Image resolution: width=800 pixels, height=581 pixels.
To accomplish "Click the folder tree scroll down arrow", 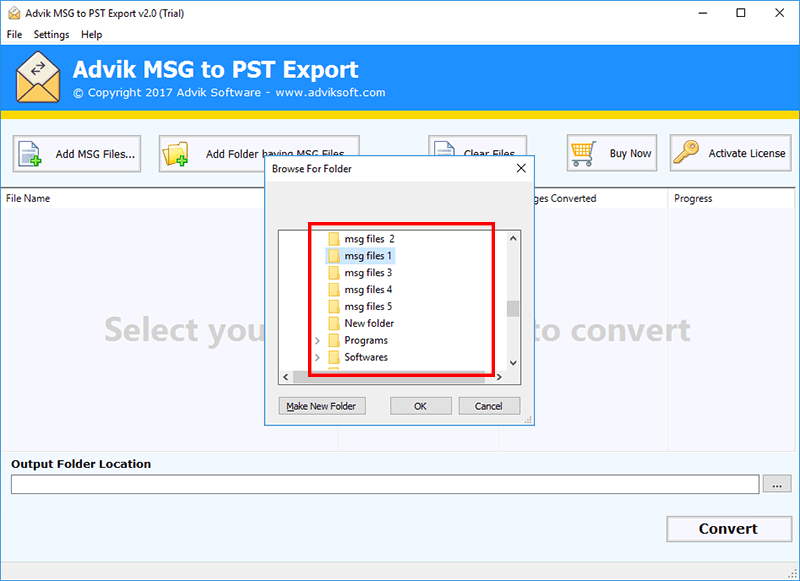I will pyautogui.click(x=513, y=363).
